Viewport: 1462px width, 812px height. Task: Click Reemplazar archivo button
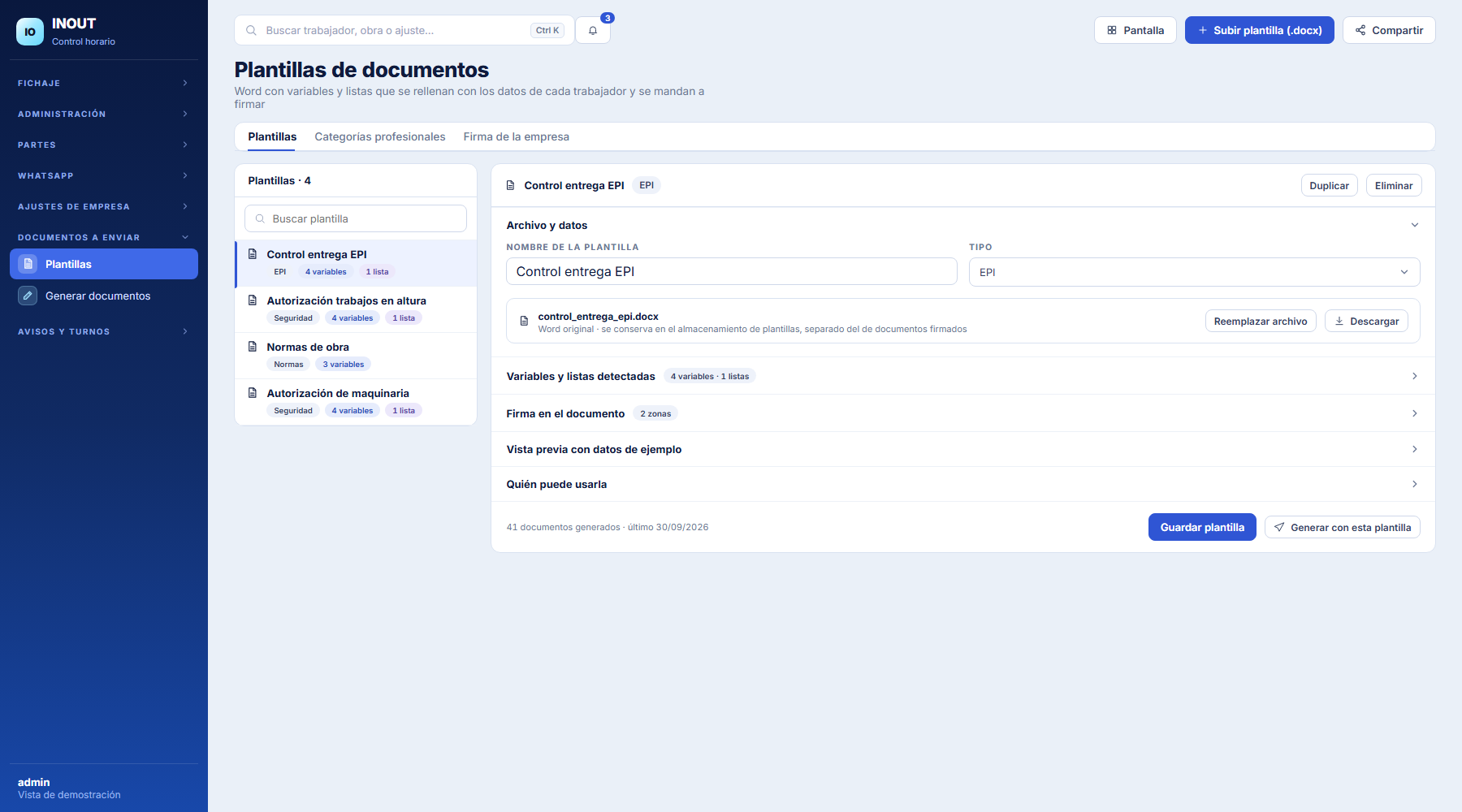click(1261, 322)
